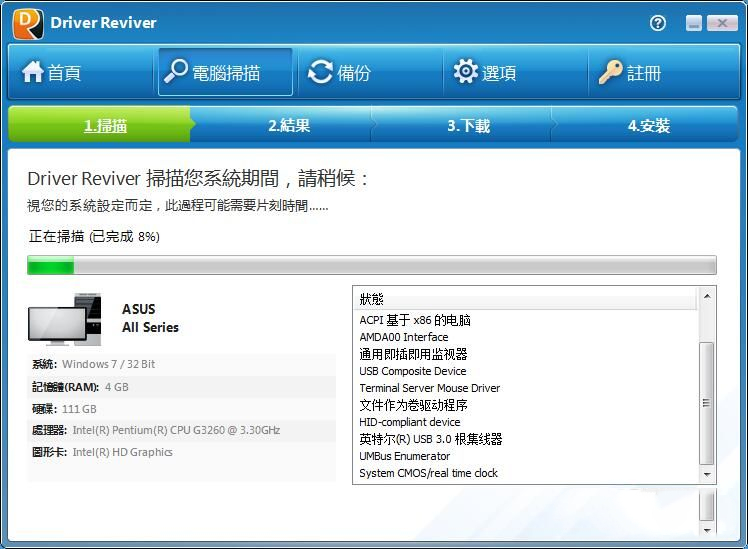Minimize the Driver Reviver window
Image resolution: width=748 pixels, height=549 pixels.
point(694,23)
